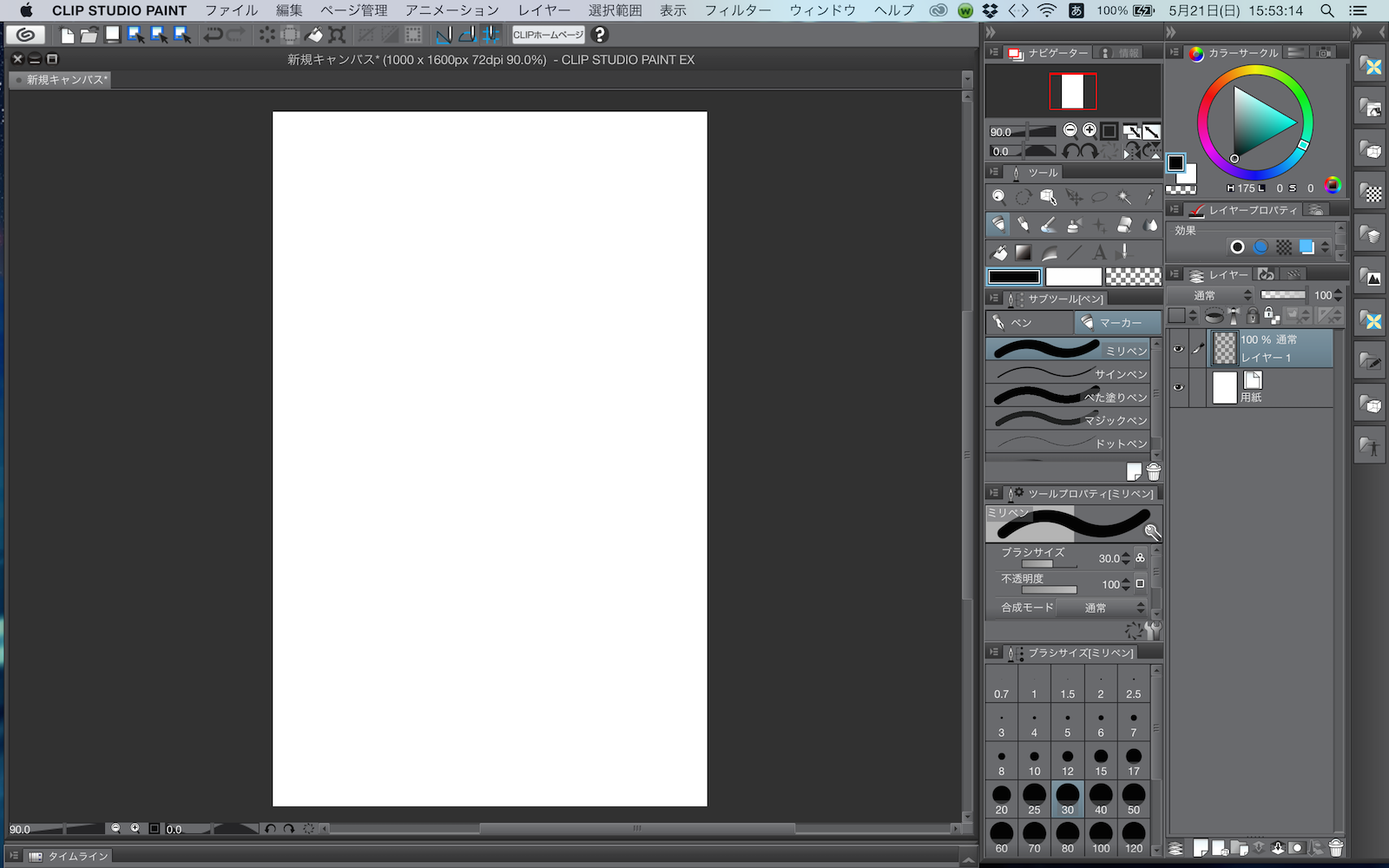Screen dimensions: 1389x868
Task: Select the Auto Select magic wand tool
Action: tap(1124, 197)
